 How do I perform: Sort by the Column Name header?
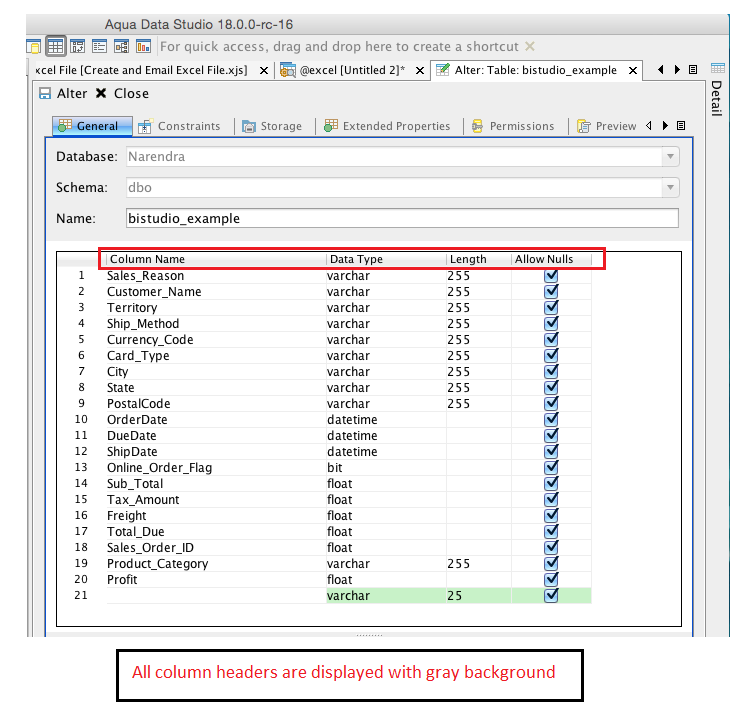click(216, 259)
